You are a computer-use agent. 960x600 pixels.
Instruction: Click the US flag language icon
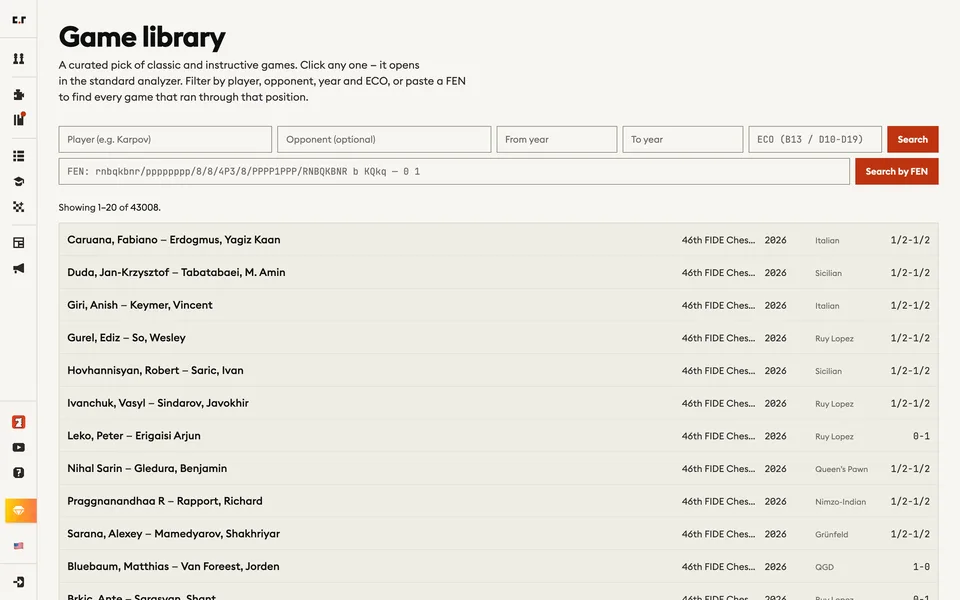point(19,546)
